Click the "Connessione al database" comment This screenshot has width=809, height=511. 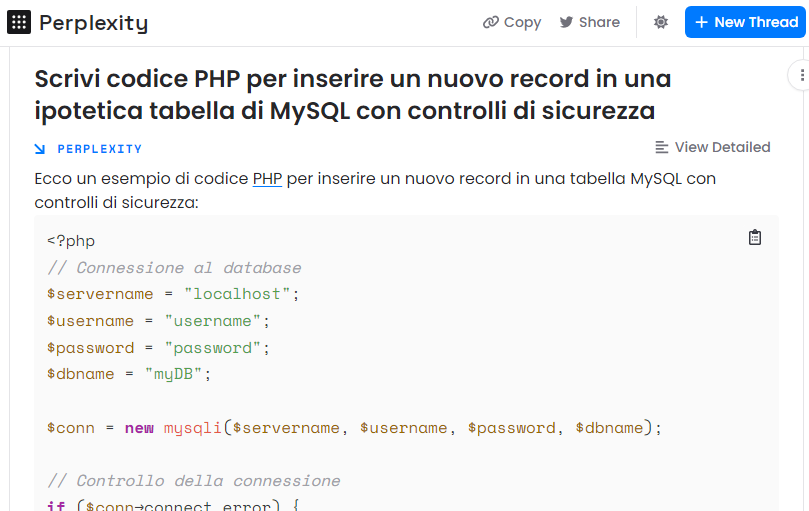point(174,268)
